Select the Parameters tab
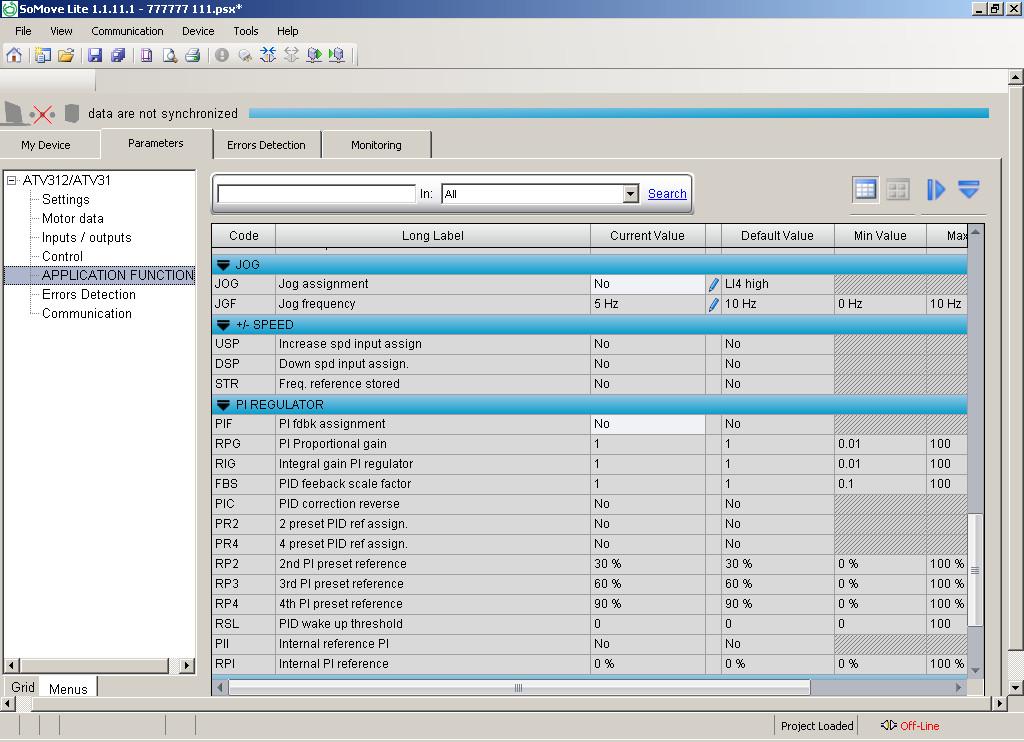This screenshot has height=742, width=1024. click(x=156, y=143)
